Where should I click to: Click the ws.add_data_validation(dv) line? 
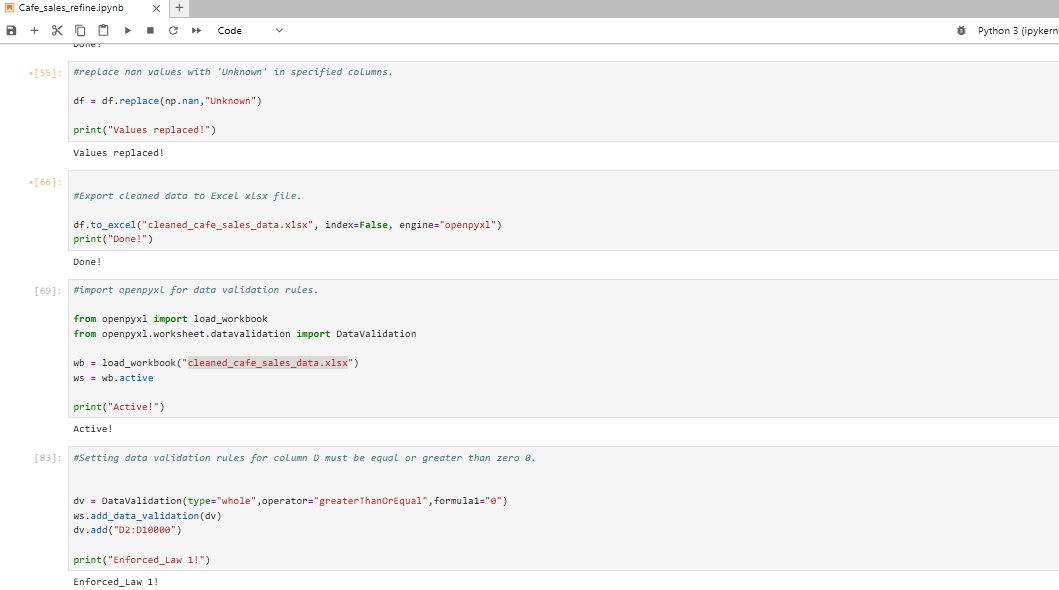[x=147, y=516]
